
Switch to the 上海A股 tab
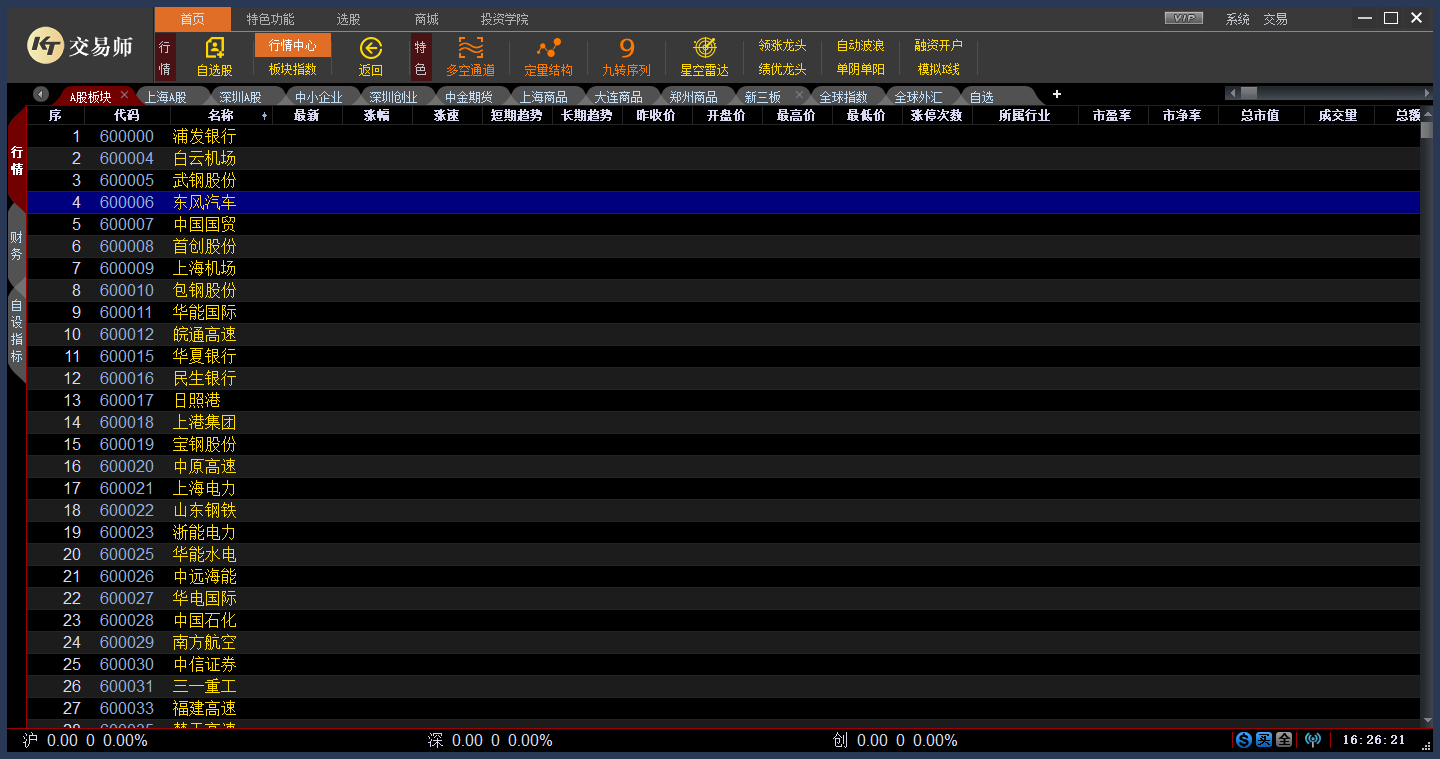(x=166, y=97)
